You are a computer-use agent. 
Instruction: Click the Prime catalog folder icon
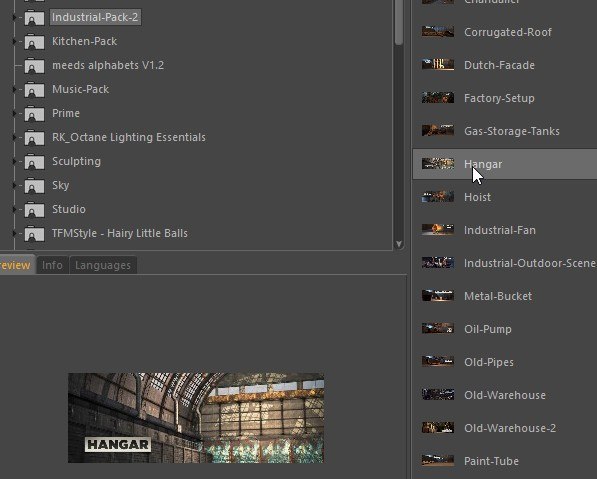(x=34, y=113)
